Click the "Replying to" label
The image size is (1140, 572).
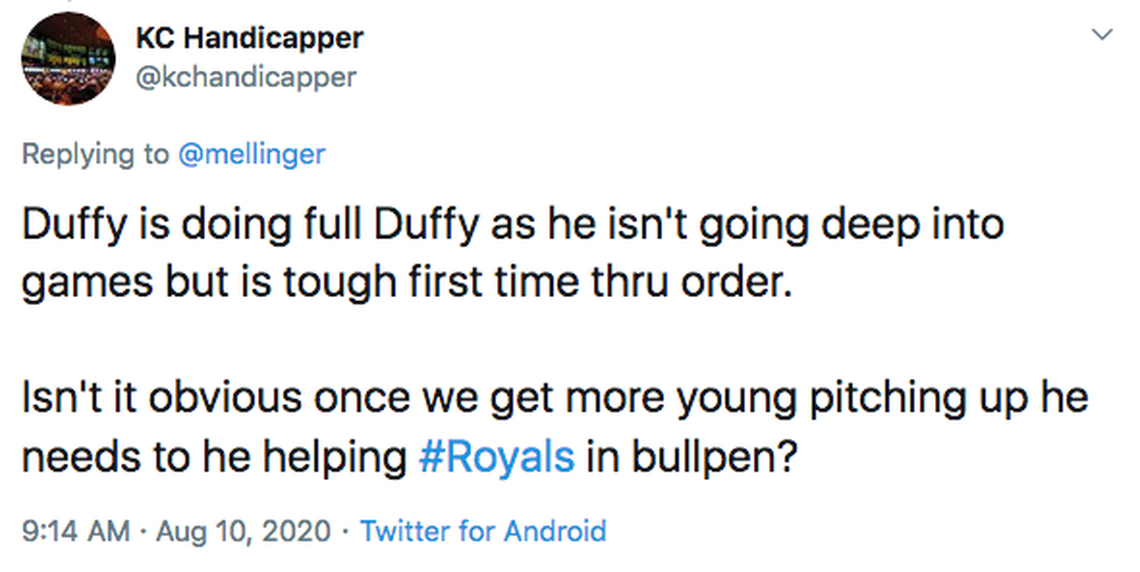click(x=95, y=153)
